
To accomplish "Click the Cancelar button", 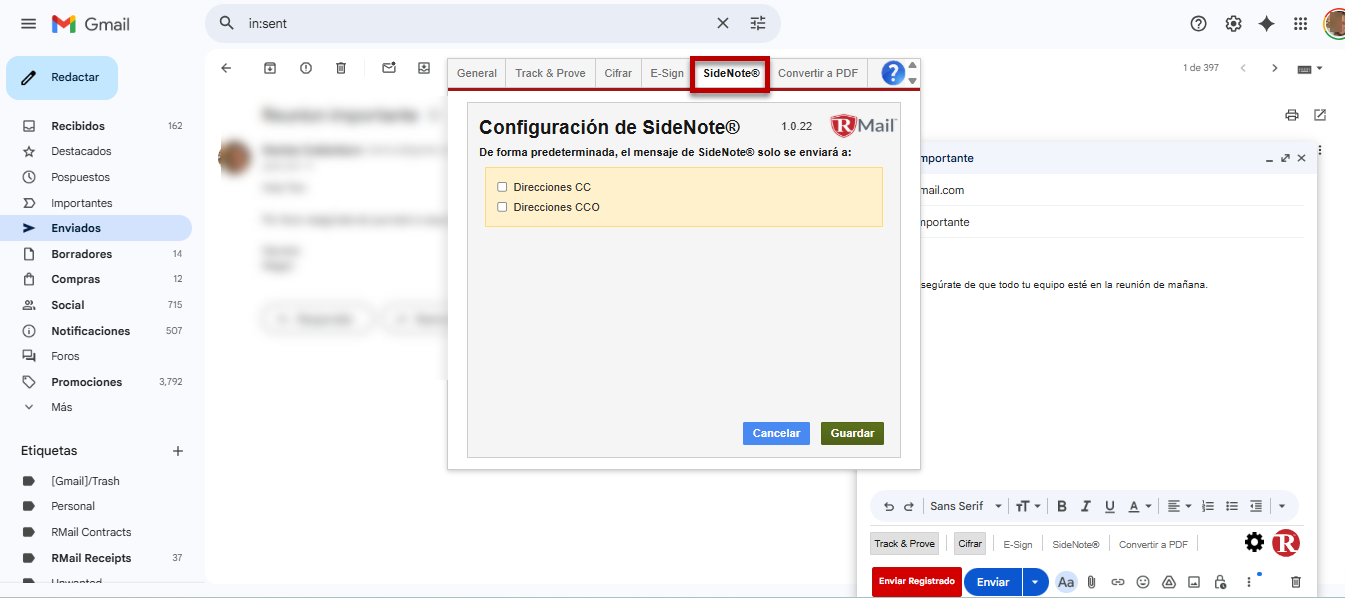I will click(776, 433).
